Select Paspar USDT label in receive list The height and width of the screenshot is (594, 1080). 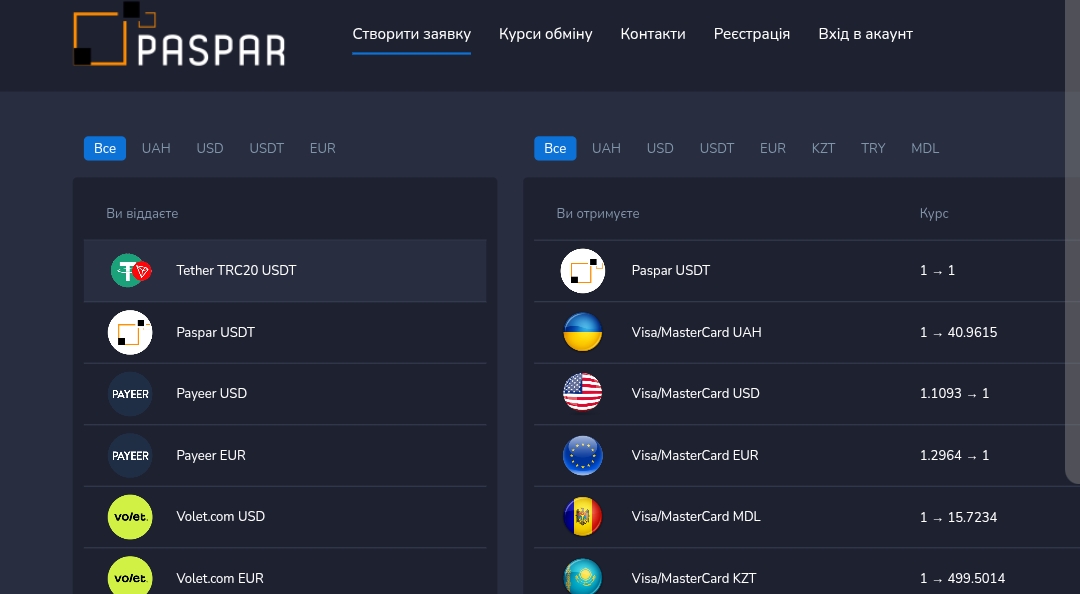(x=671, y=271)
